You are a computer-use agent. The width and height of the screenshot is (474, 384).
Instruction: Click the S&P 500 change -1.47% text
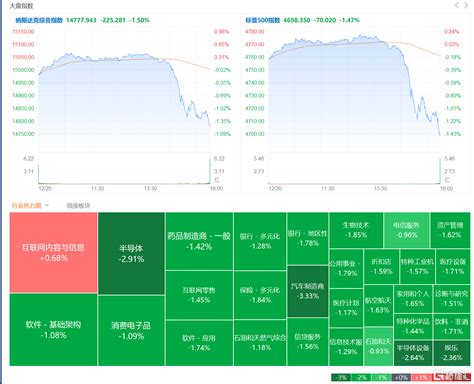pos(349,20)
